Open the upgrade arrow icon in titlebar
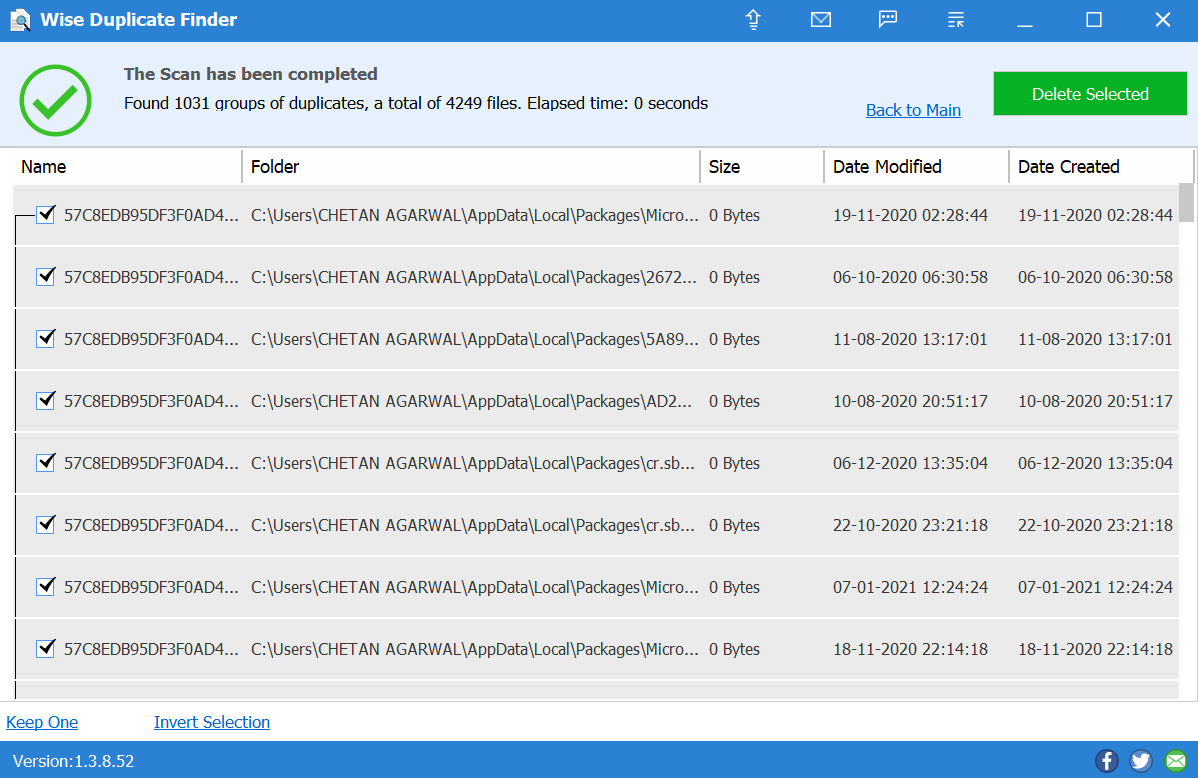 (x=753, y=19)
